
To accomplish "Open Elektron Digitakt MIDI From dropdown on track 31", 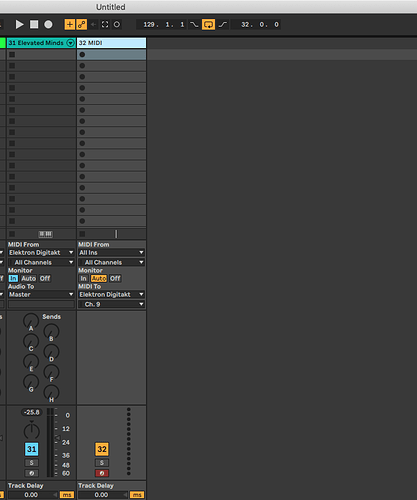I will [41, 253].
